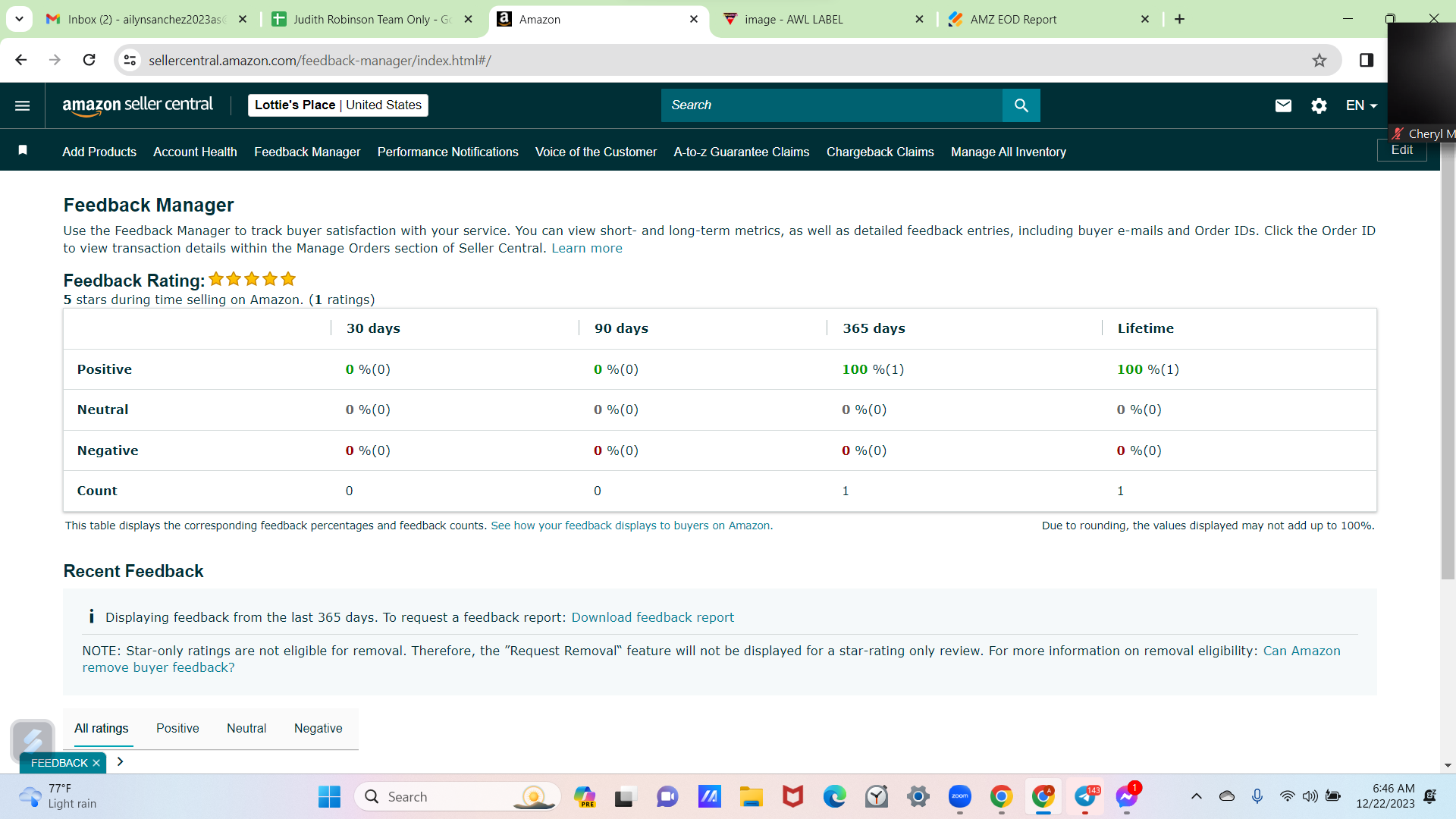View site information icon in address bar
The width and height of the screenshot is (1456, 819).
tap(130, 60)
